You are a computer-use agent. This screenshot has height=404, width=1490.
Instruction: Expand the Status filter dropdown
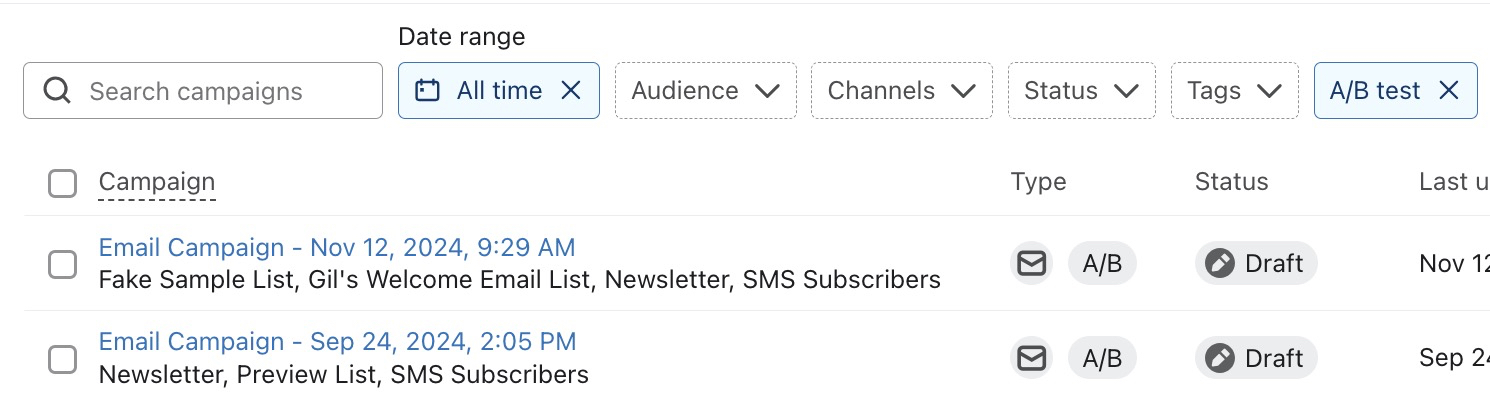pos(1081,91)
